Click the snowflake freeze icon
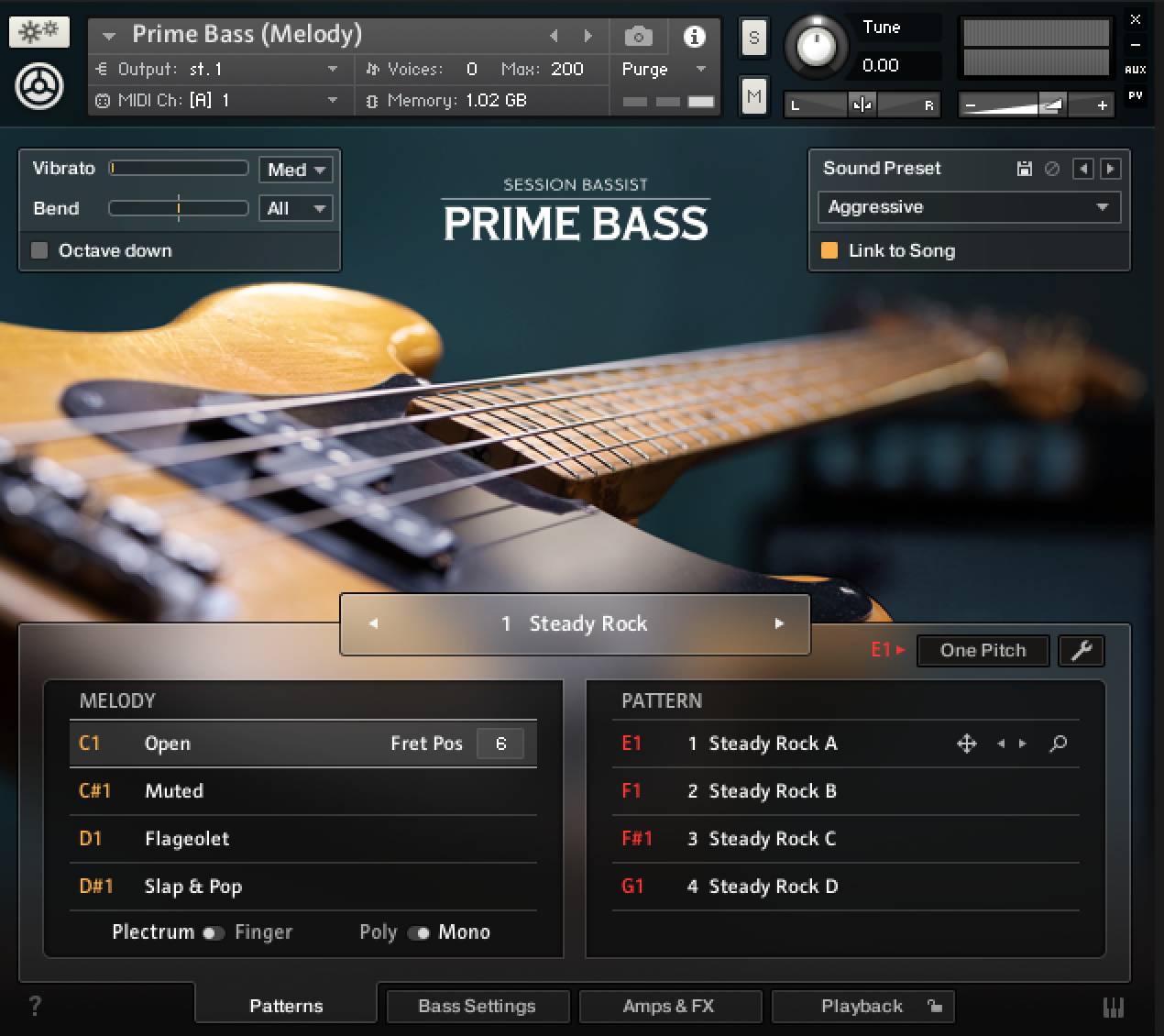 click(39, 32)
